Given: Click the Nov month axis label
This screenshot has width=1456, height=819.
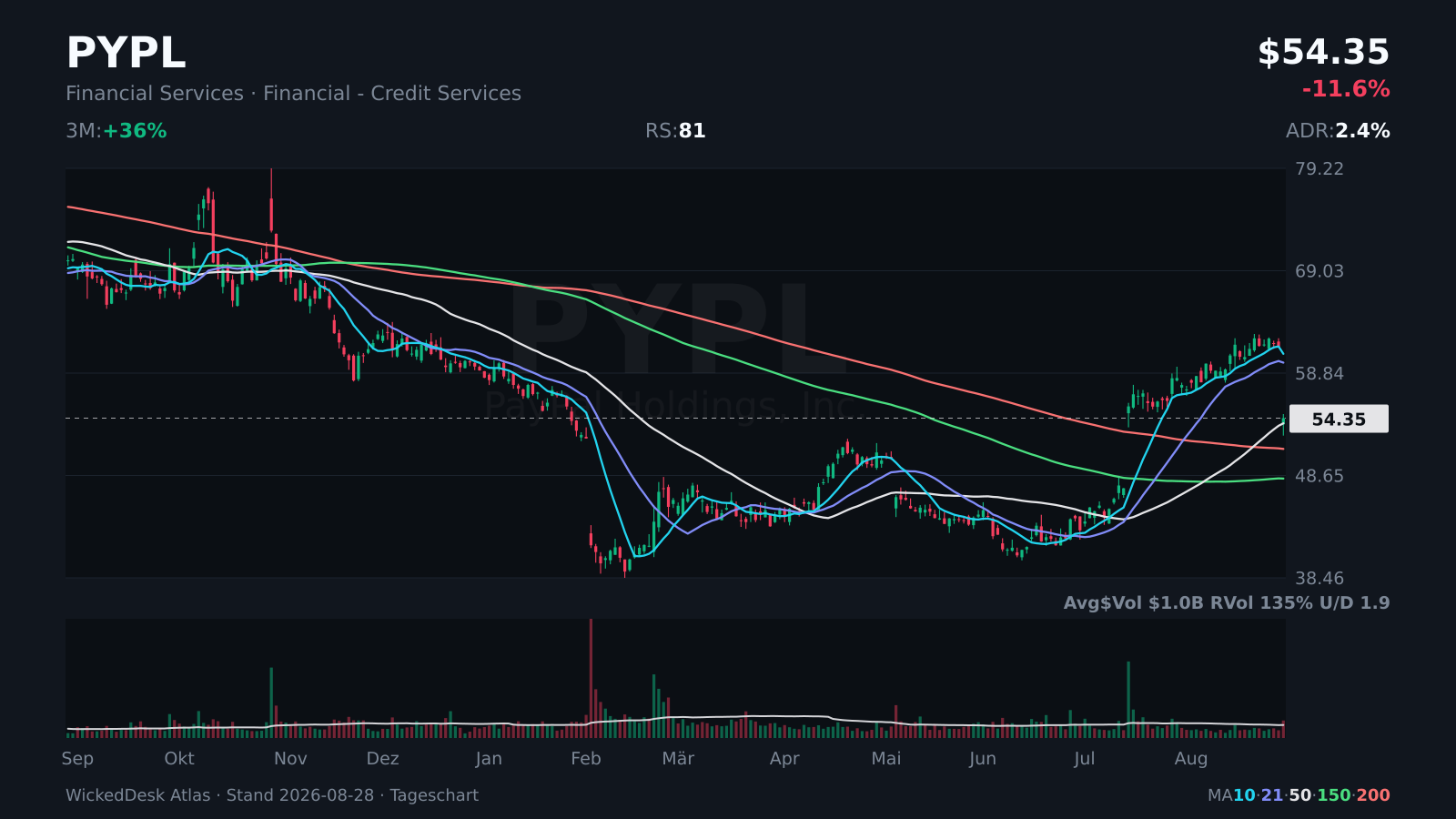Looking at the screenshot, I should pyautogui.click(x=290, y=759).
